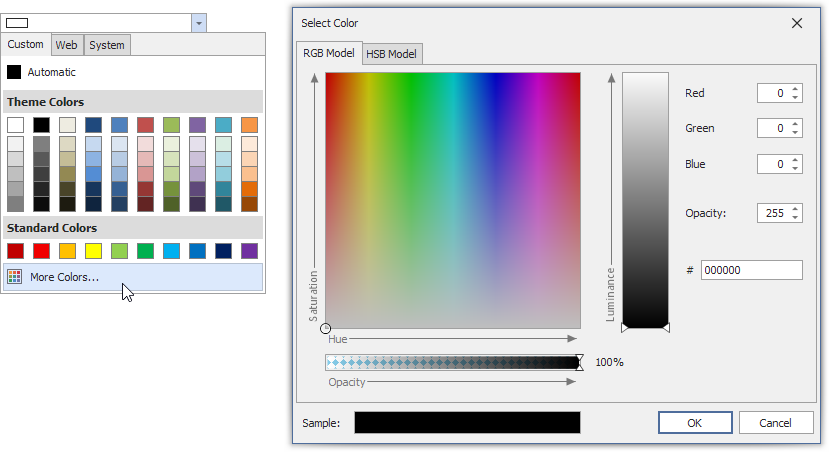
Task: Click the Blue value field
Action: point(773,164)
